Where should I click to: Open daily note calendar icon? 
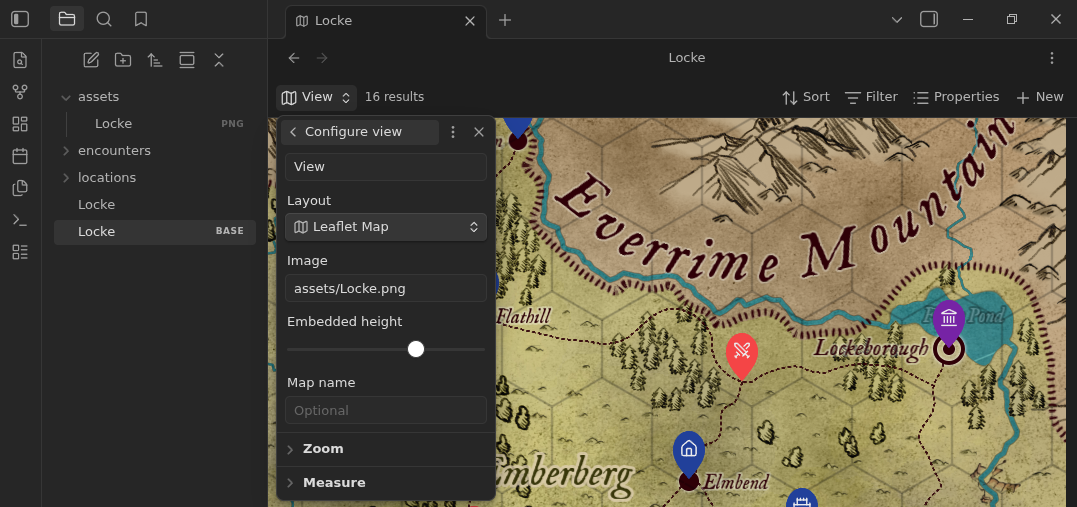click(20, 156)
